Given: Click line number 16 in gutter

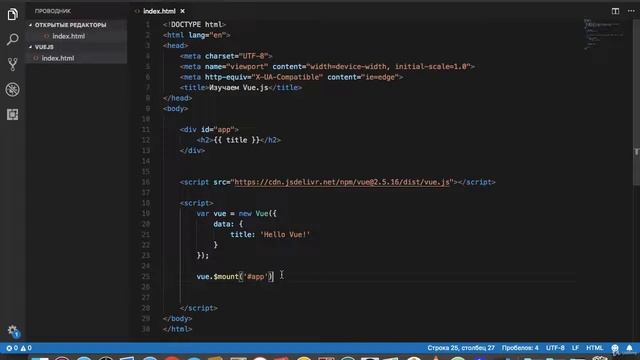Looking at the screenshot, I should click(x=146, y=182).
